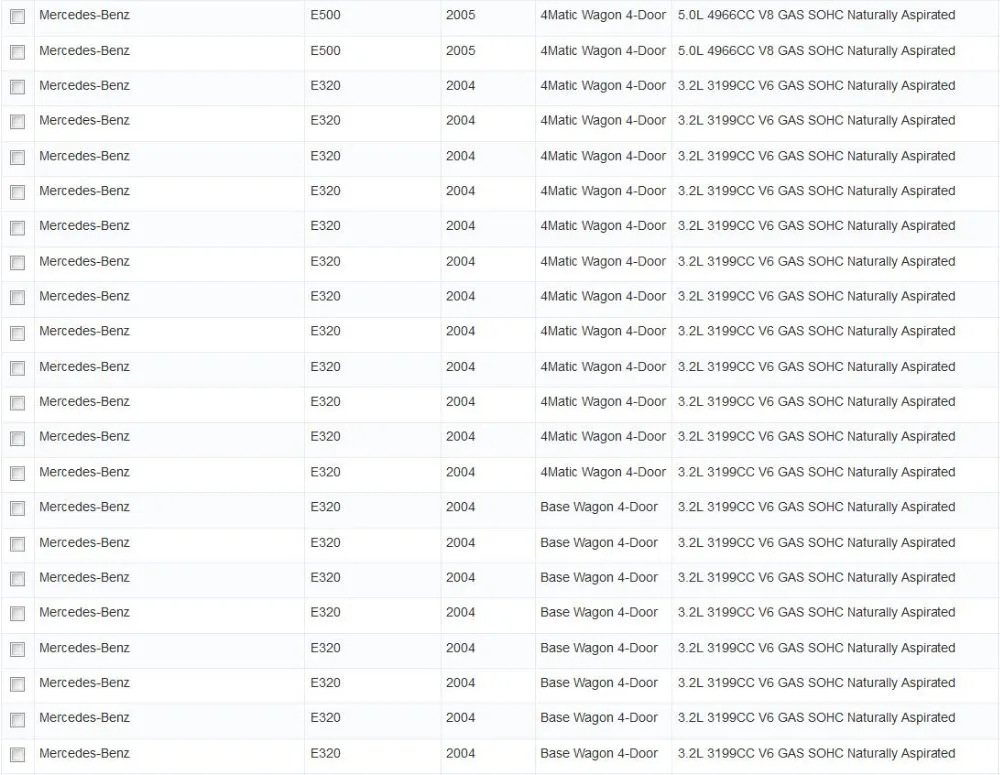Click 'Base Wagon 4-Door' in the first Base row
The width and height of the screenshot is (1000, 775).
point(599,507)
